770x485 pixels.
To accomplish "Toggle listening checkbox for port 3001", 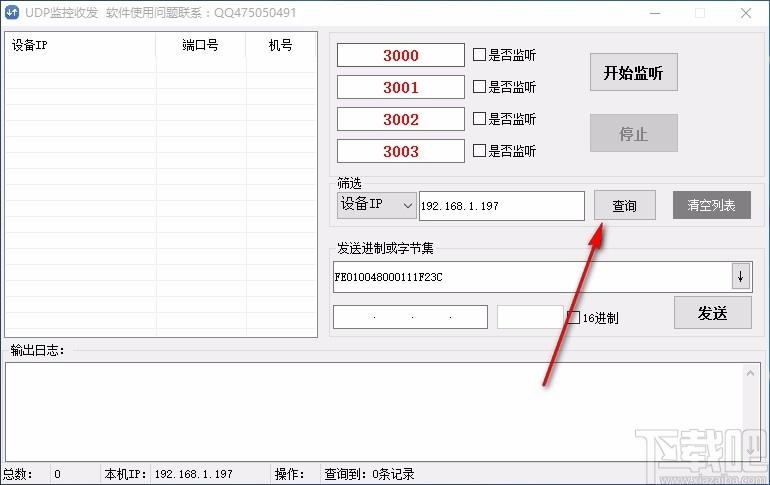I will [480, 88].
